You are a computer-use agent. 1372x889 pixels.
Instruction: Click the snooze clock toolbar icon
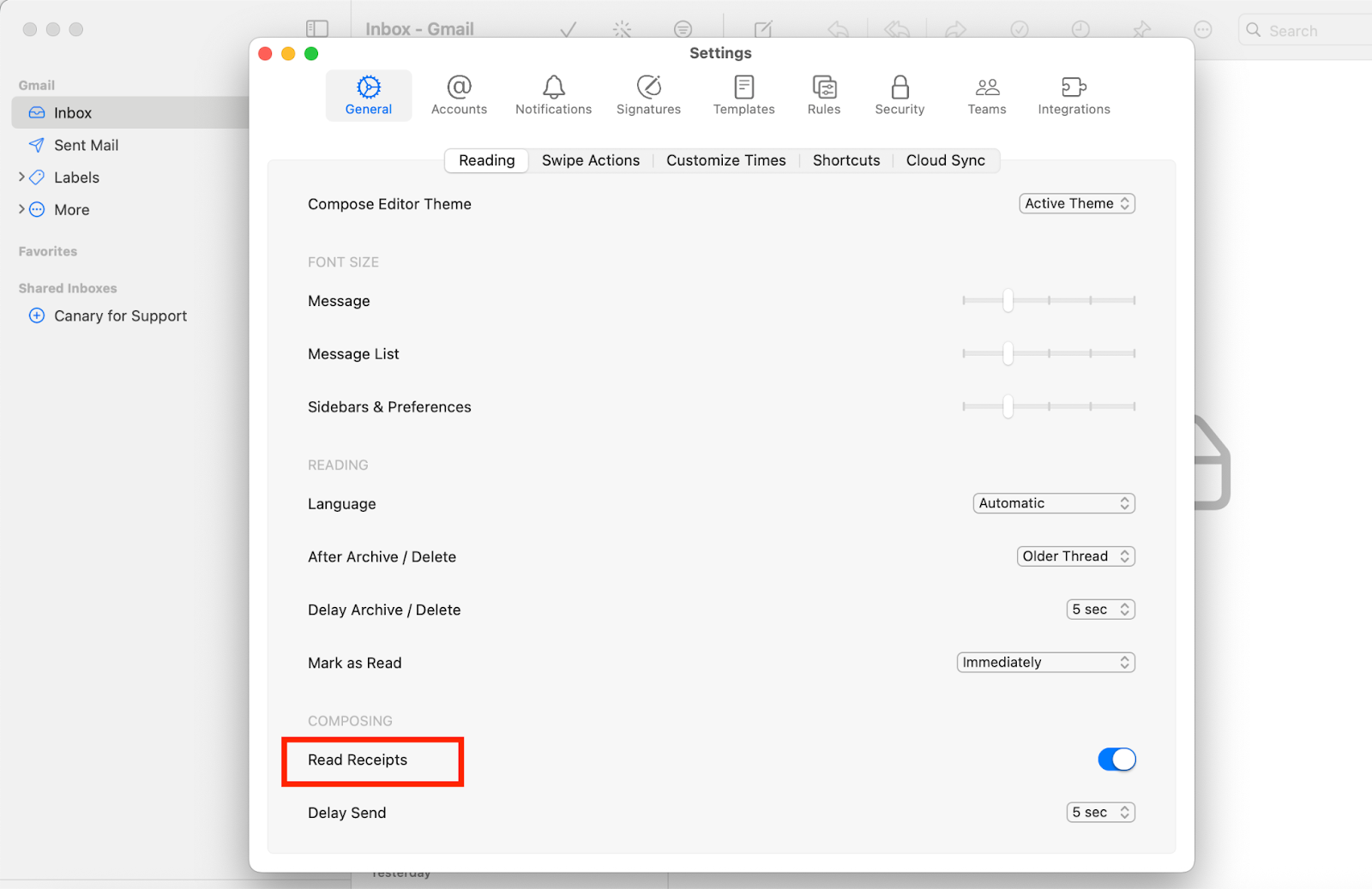point(1080,30)
